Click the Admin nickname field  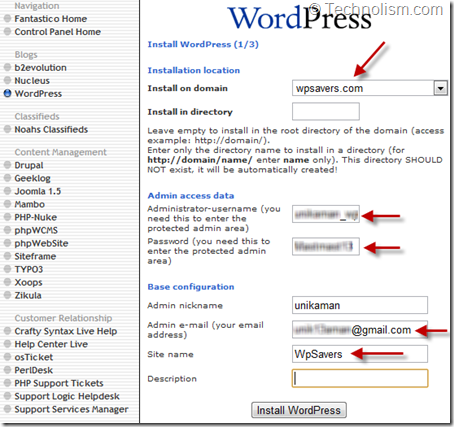pos(360,305)
